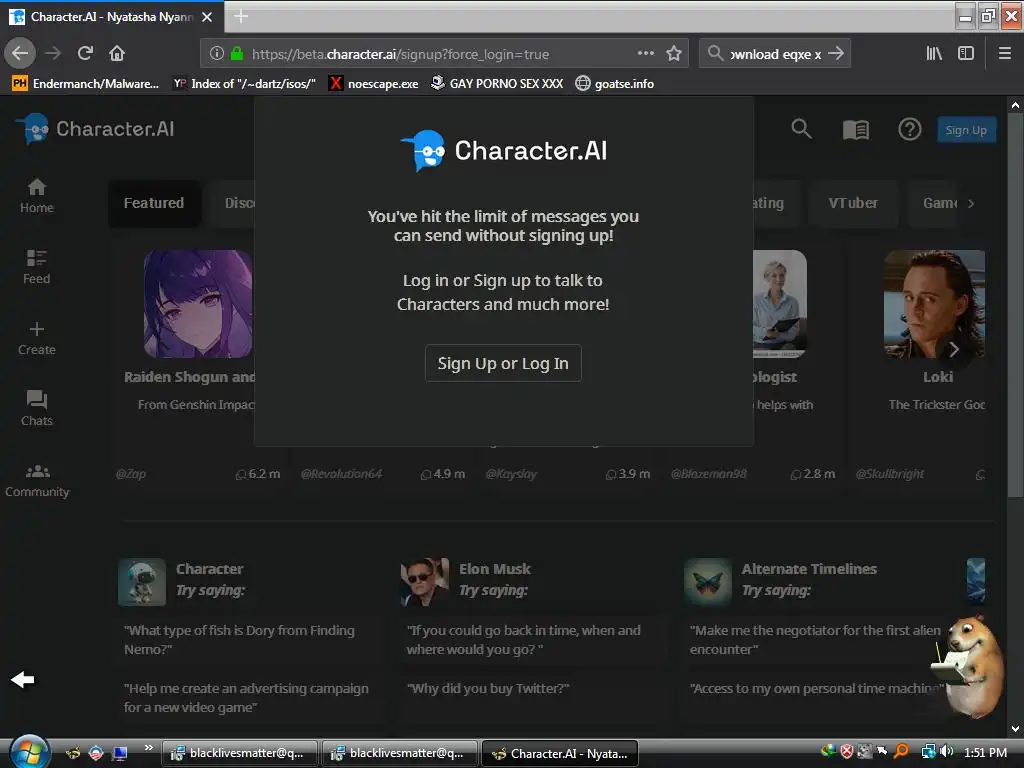Click the white back arrow at bottom left
Screen dimensions: 1024x768
click(22, 680)
